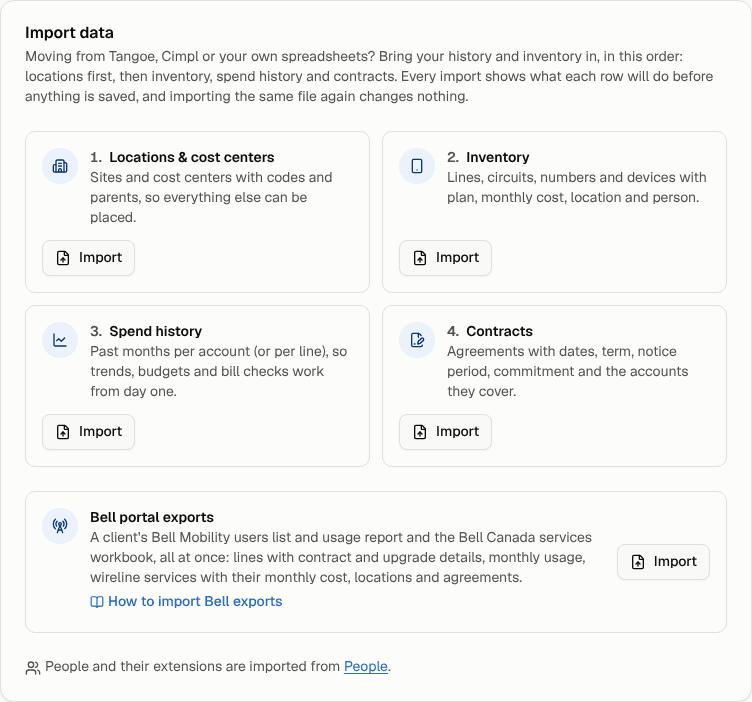Click the description starting "Past months per account"
This screenshot has width=752, height=702.
click(x=219, y=372)
